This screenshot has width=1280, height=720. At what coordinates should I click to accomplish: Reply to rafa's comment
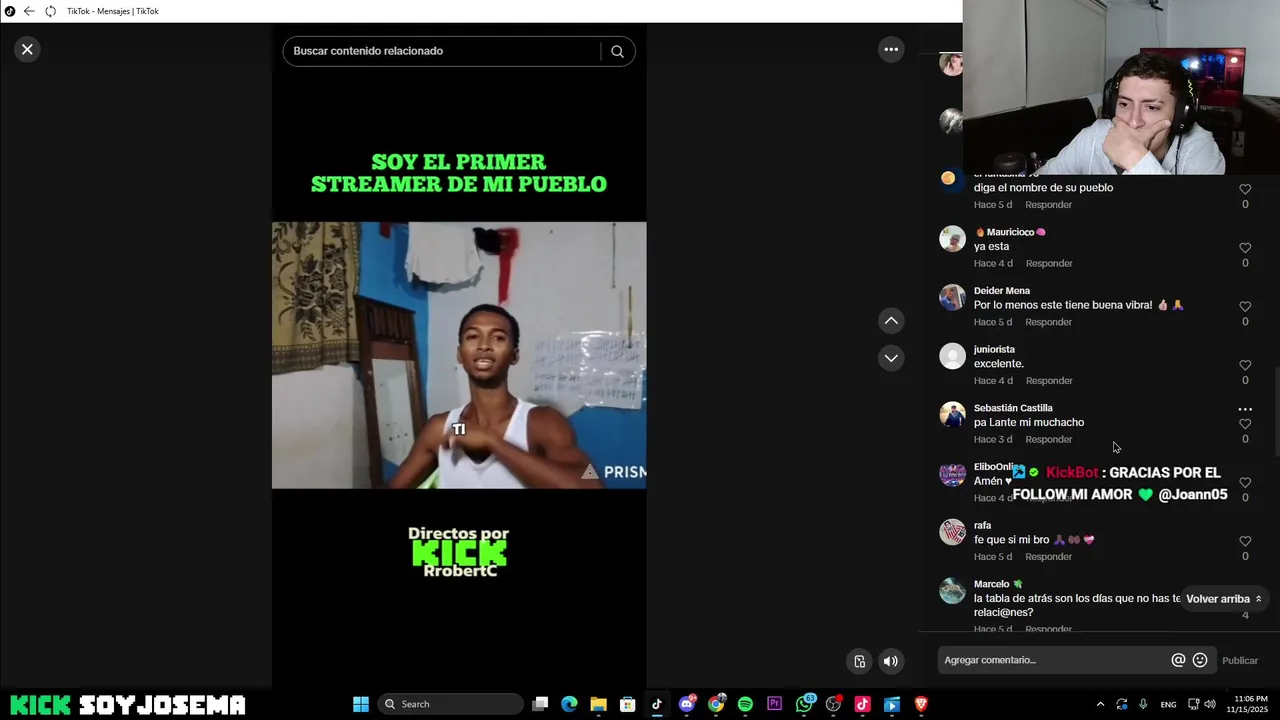tap(1048, 557)
